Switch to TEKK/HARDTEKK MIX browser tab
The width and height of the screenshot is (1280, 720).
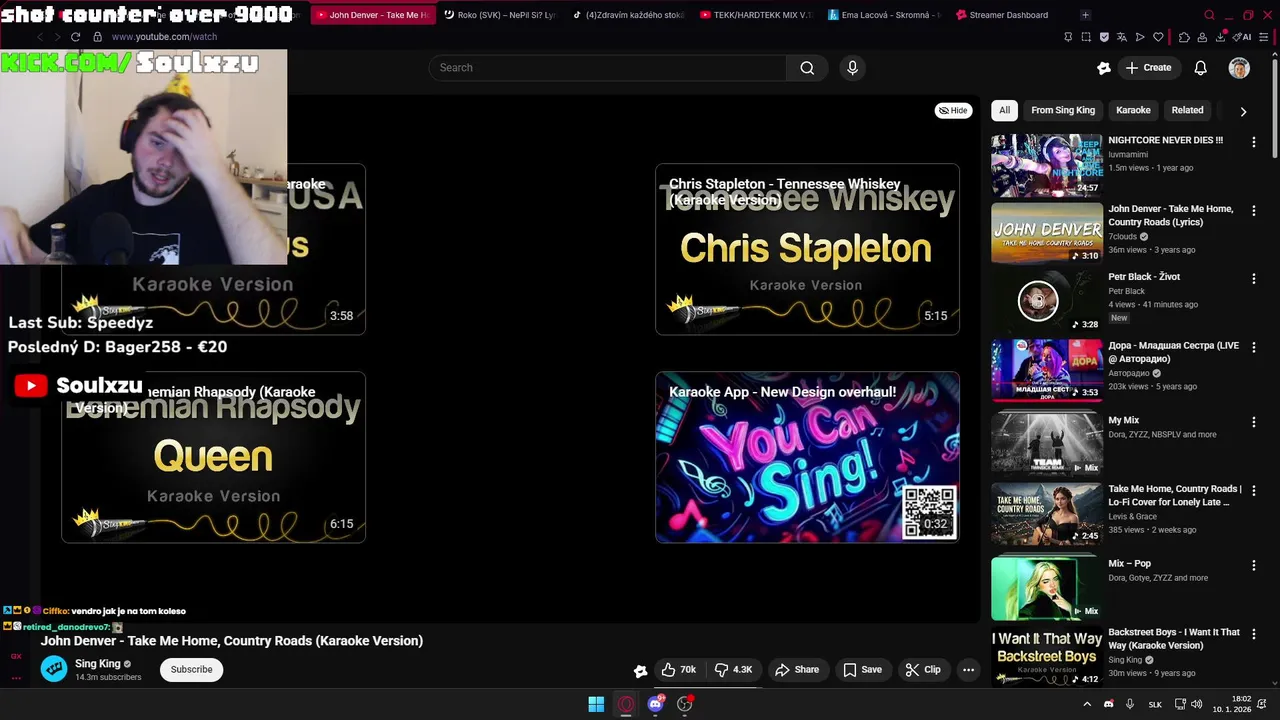click(757, 15)
